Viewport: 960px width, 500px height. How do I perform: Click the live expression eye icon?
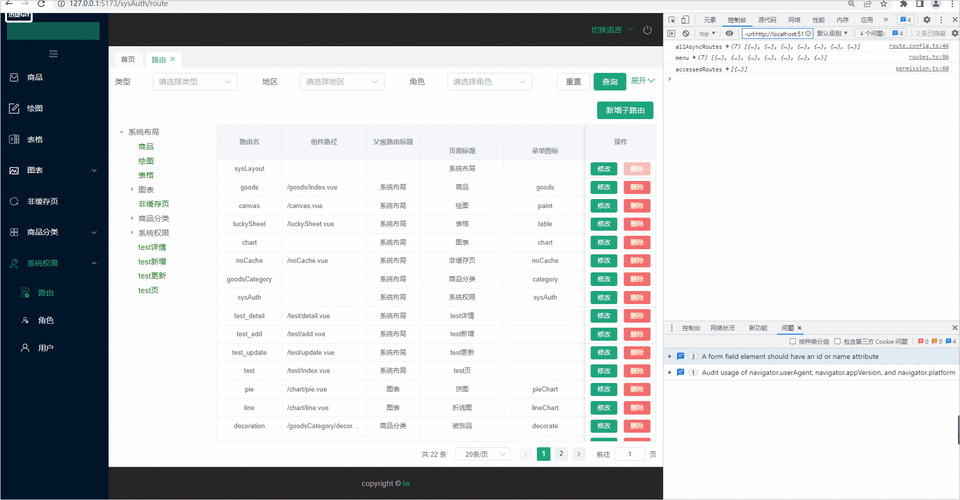pyautogui.click(x=729, y=34)
